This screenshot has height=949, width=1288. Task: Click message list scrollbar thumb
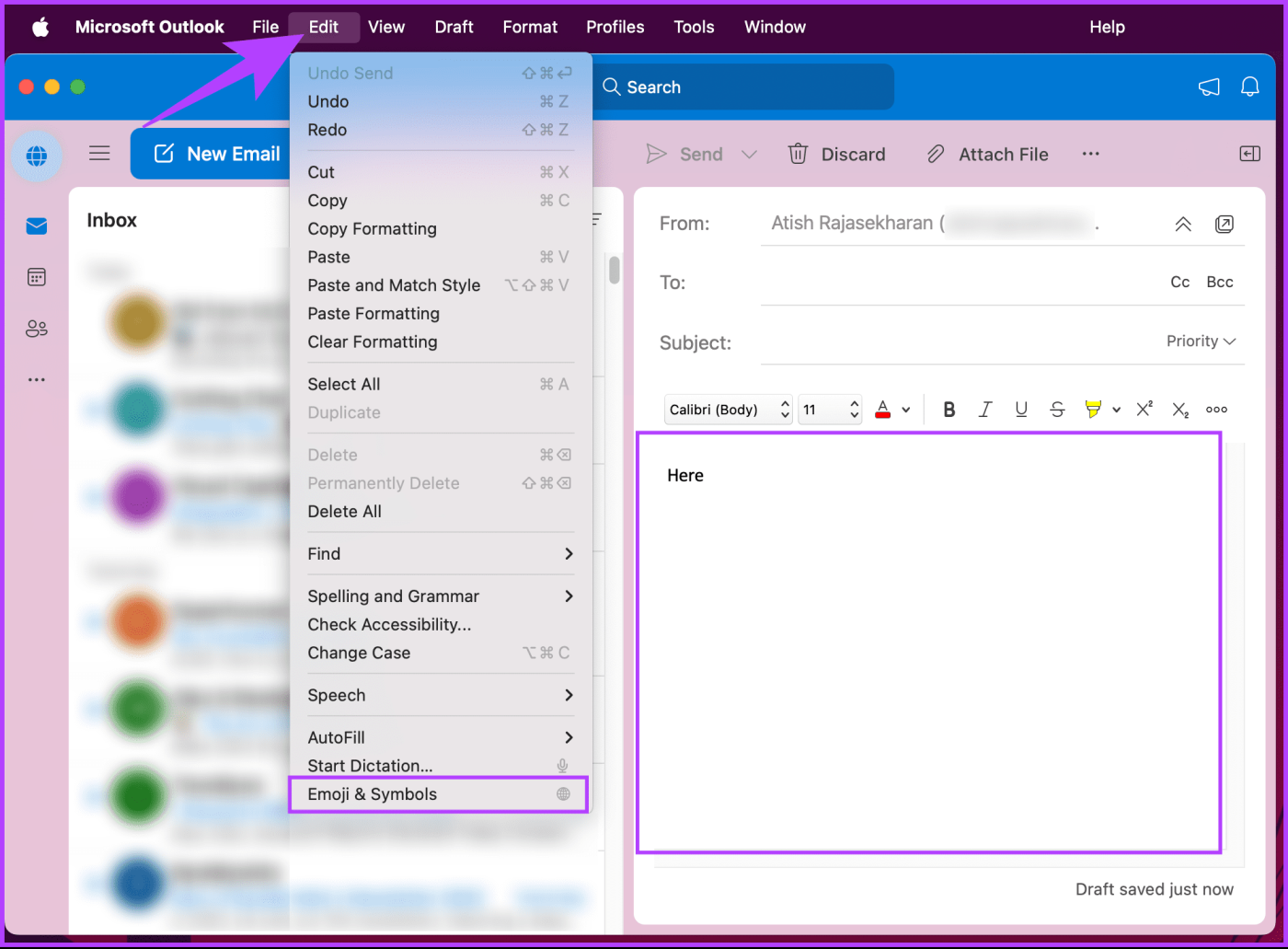click(615, 270)
